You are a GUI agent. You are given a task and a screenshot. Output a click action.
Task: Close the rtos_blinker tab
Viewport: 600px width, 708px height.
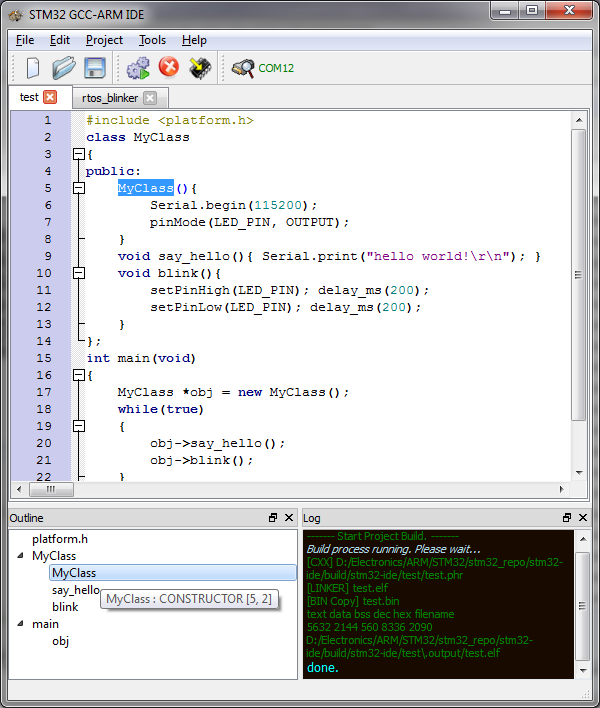[150, 98]
